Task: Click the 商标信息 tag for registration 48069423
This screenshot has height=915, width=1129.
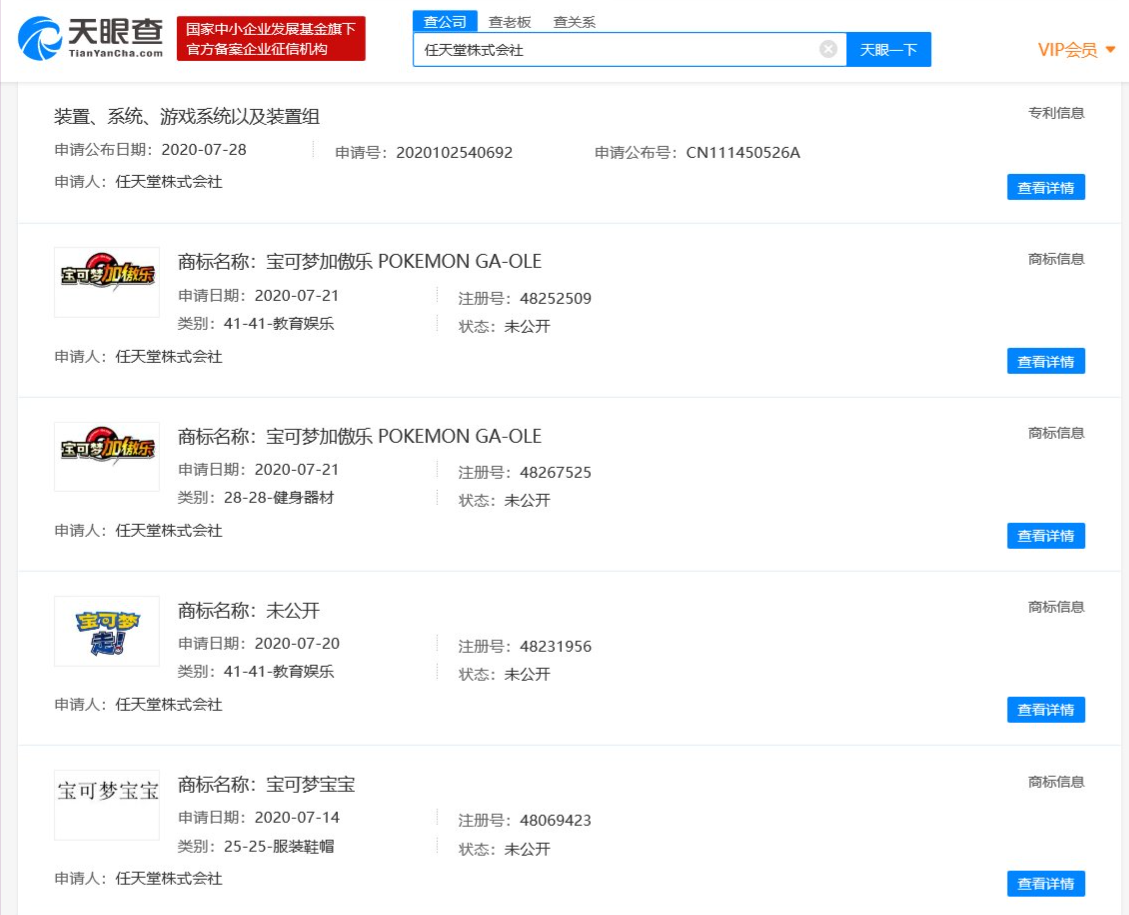Action: (1056, 782)
